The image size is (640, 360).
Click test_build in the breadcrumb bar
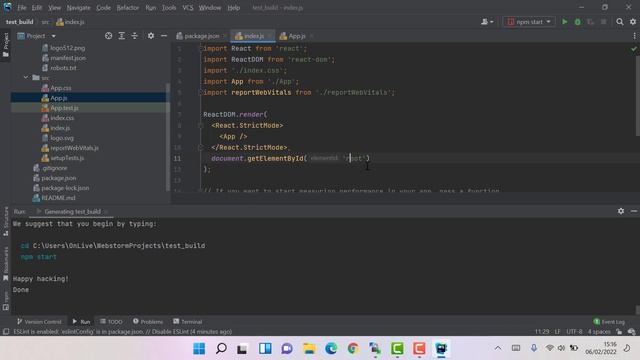point(19,22)
